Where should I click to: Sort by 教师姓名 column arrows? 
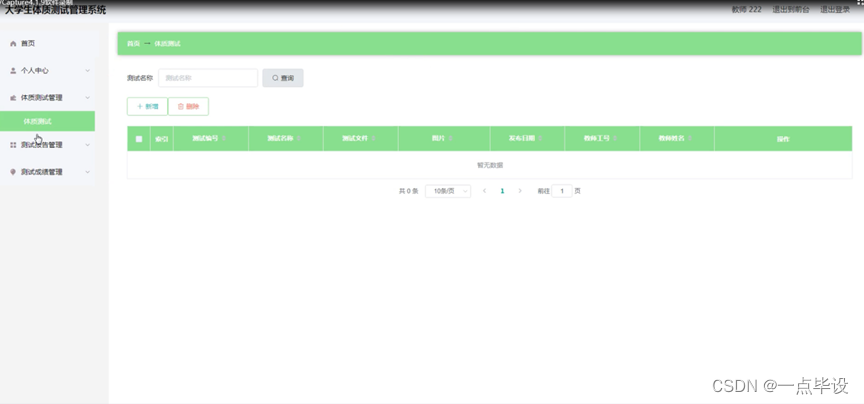(690, 139)
